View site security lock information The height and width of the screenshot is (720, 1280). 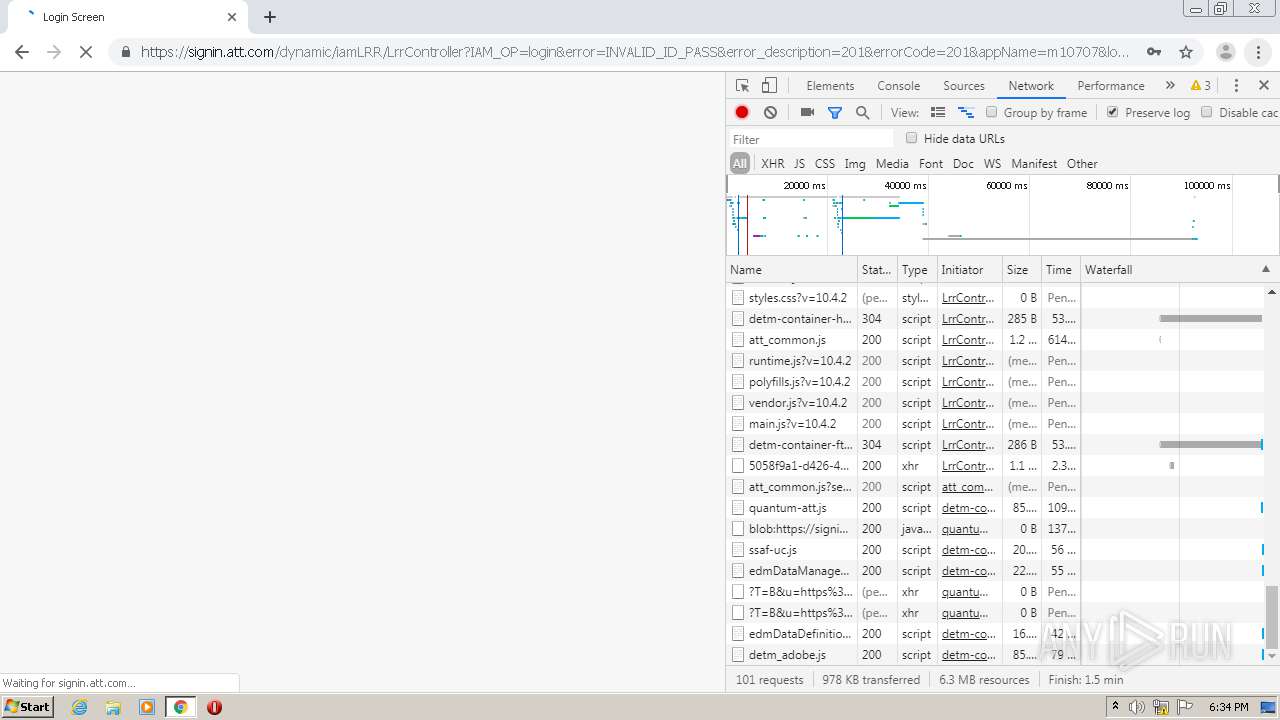pos(125,52)
